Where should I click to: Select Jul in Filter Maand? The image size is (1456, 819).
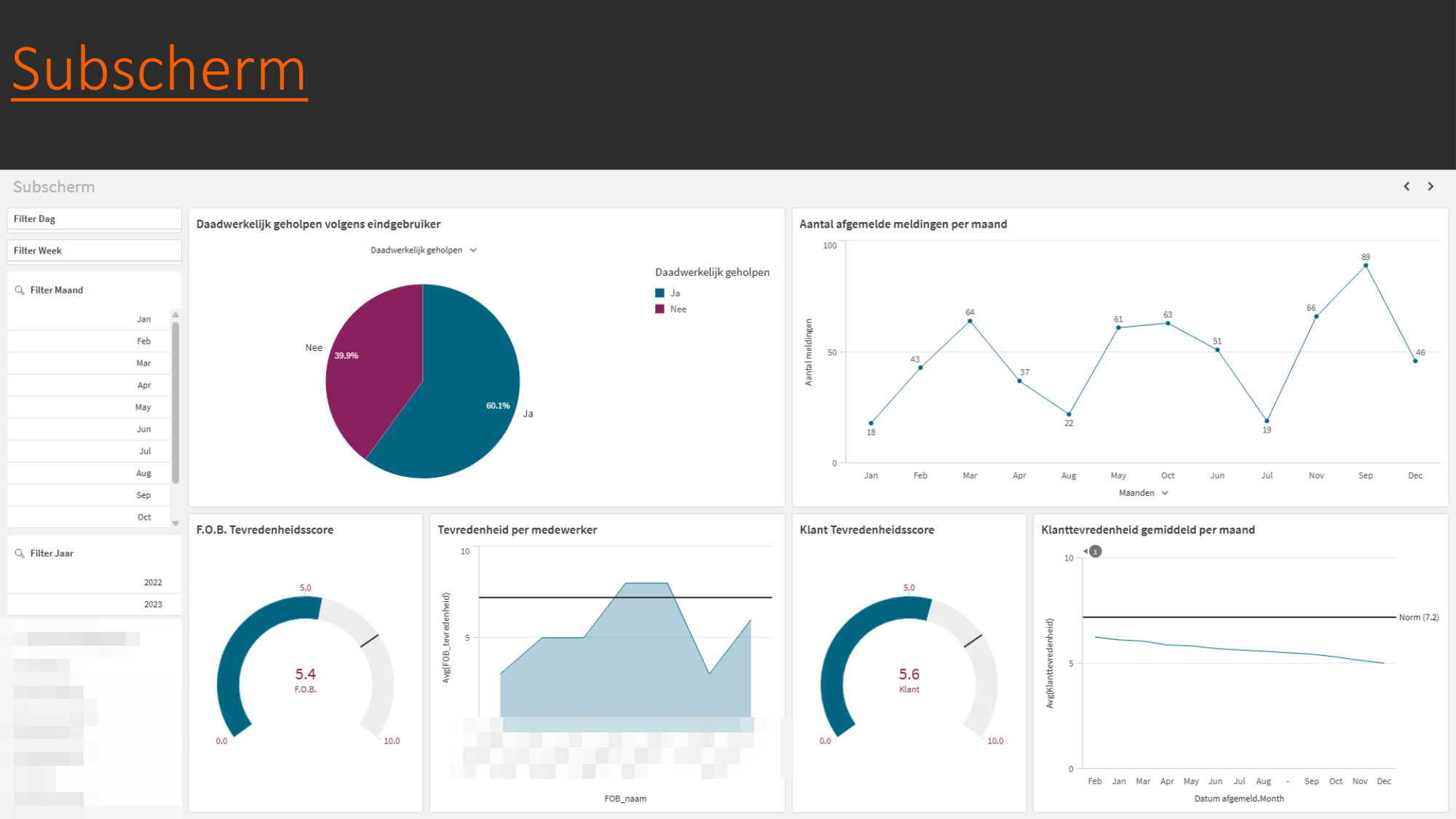[x=89, y=451]
